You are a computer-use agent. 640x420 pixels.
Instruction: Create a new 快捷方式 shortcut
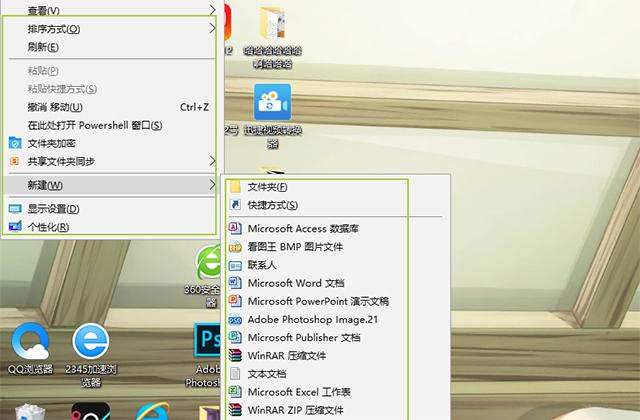pyautogui.click(x=273, y=205)
